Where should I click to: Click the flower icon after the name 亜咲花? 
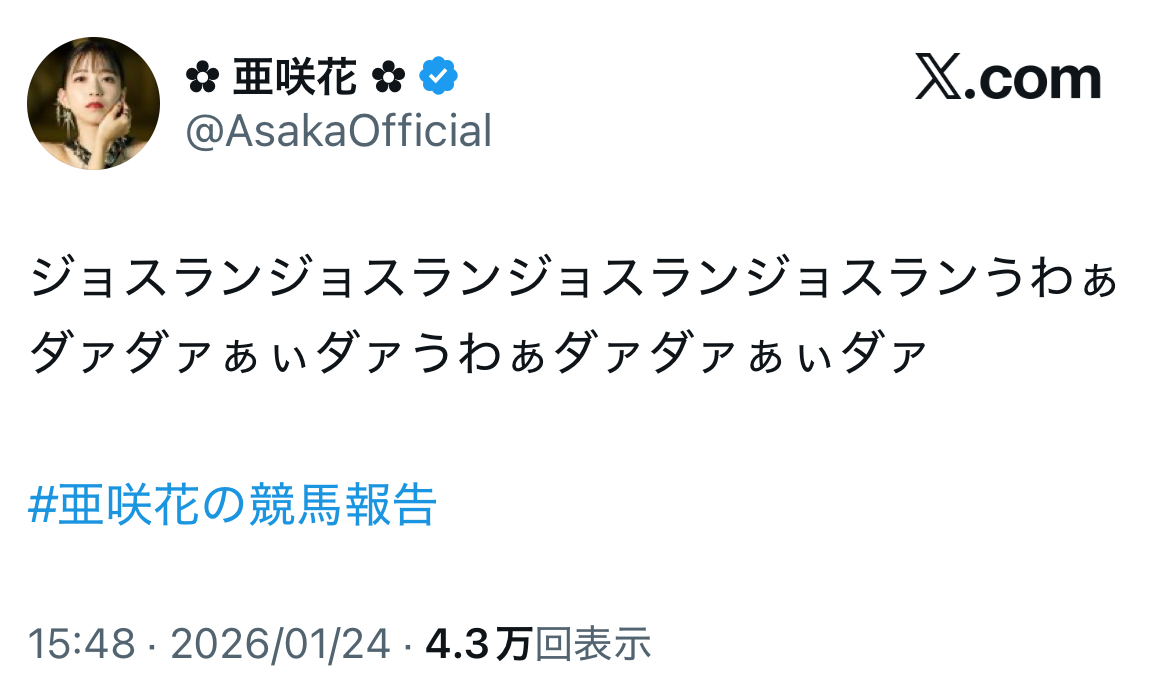point(387,77)
